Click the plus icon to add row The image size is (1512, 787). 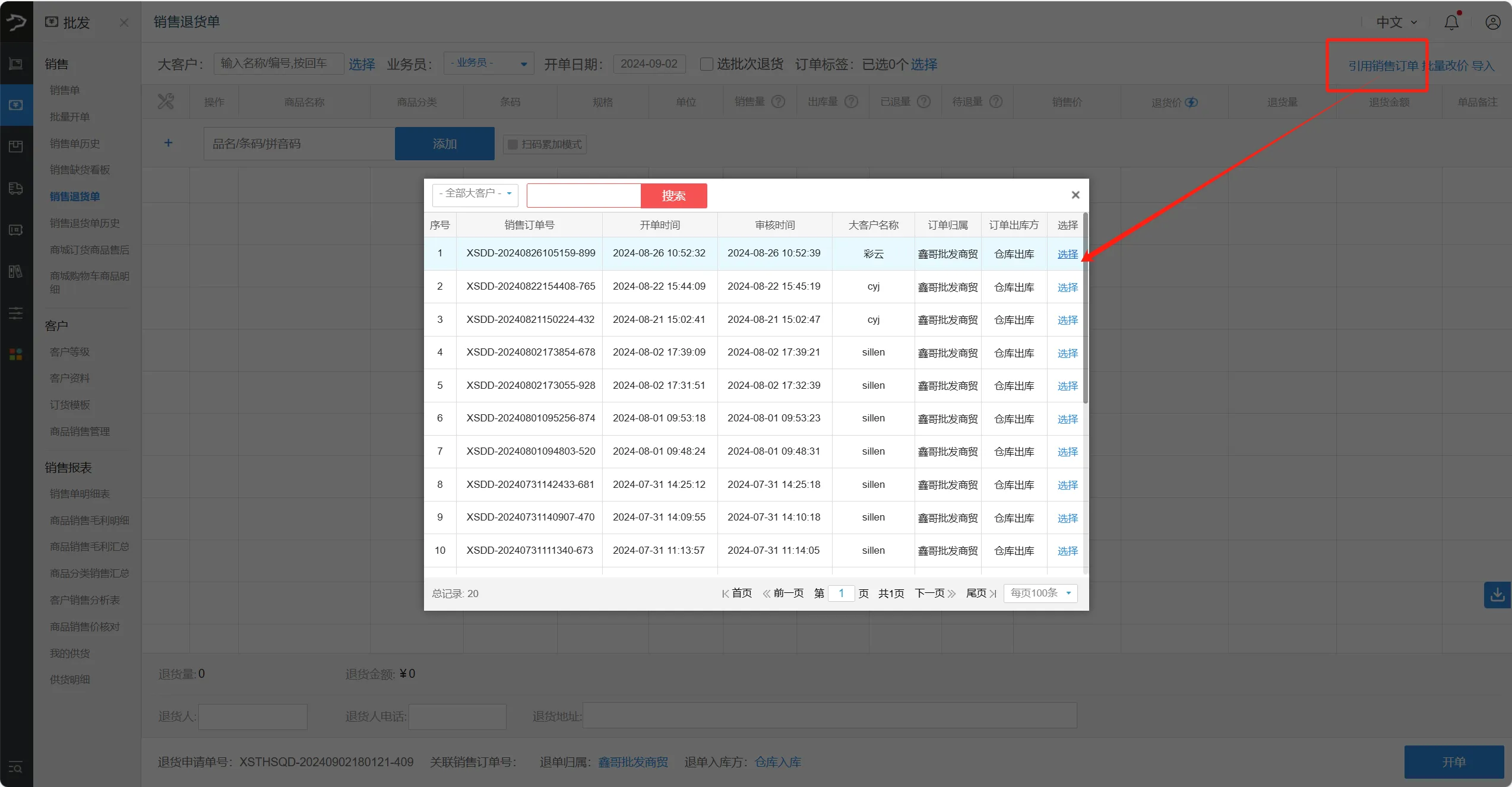(168, 143)
